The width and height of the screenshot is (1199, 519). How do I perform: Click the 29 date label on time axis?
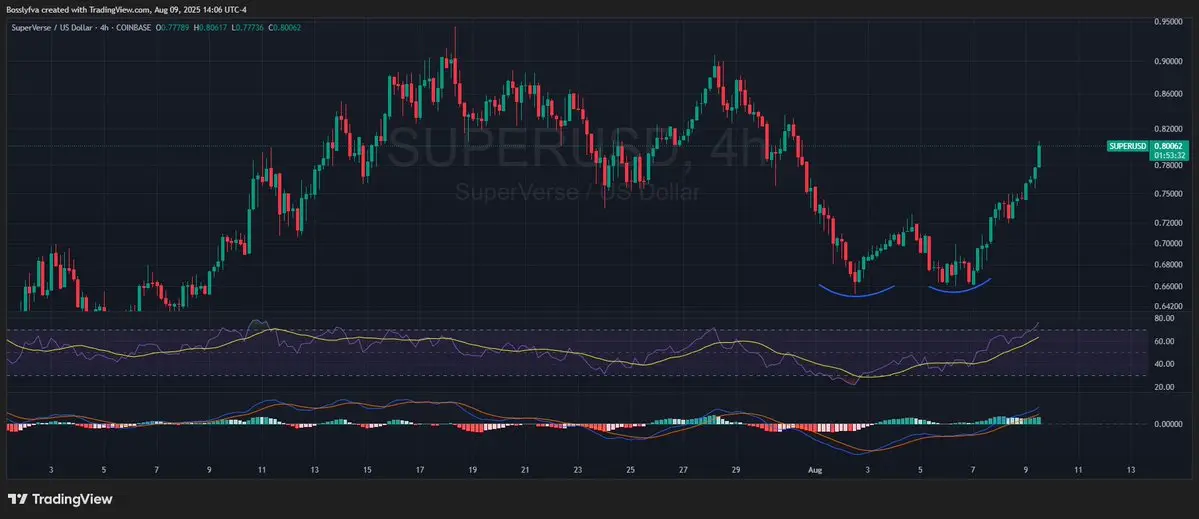(x=736, y=469)
